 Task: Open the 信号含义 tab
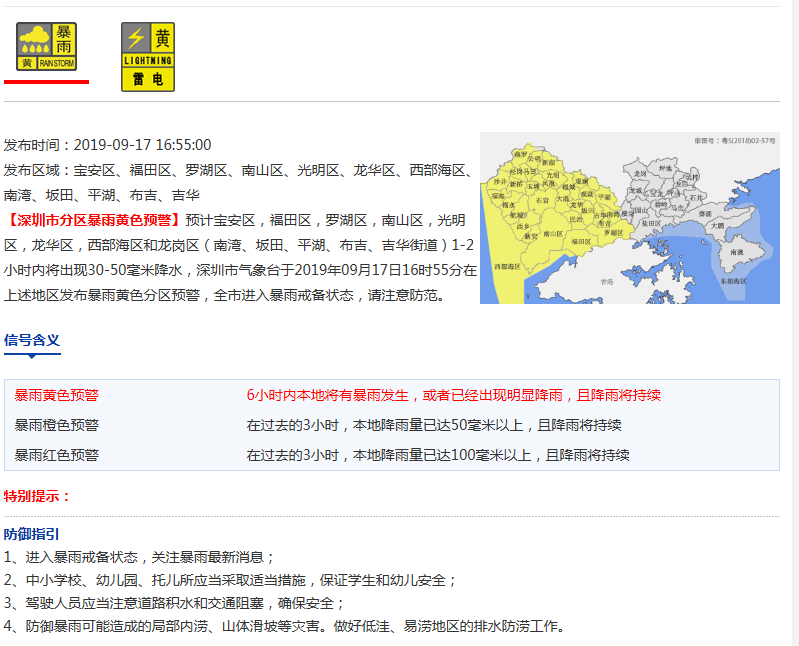[x=32, y=340]
